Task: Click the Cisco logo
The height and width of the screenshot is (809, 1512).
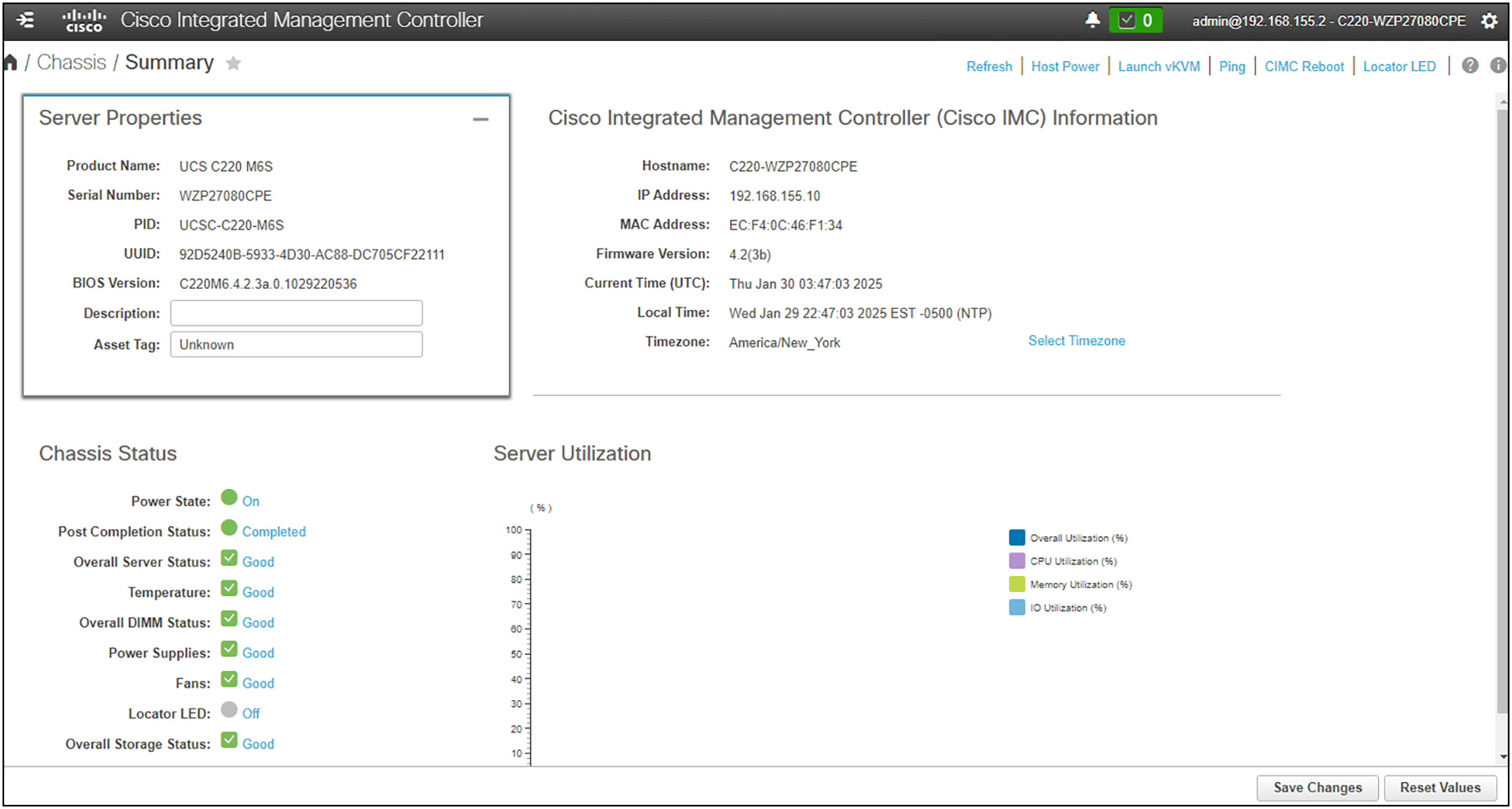Action: (x=84, y=20)
